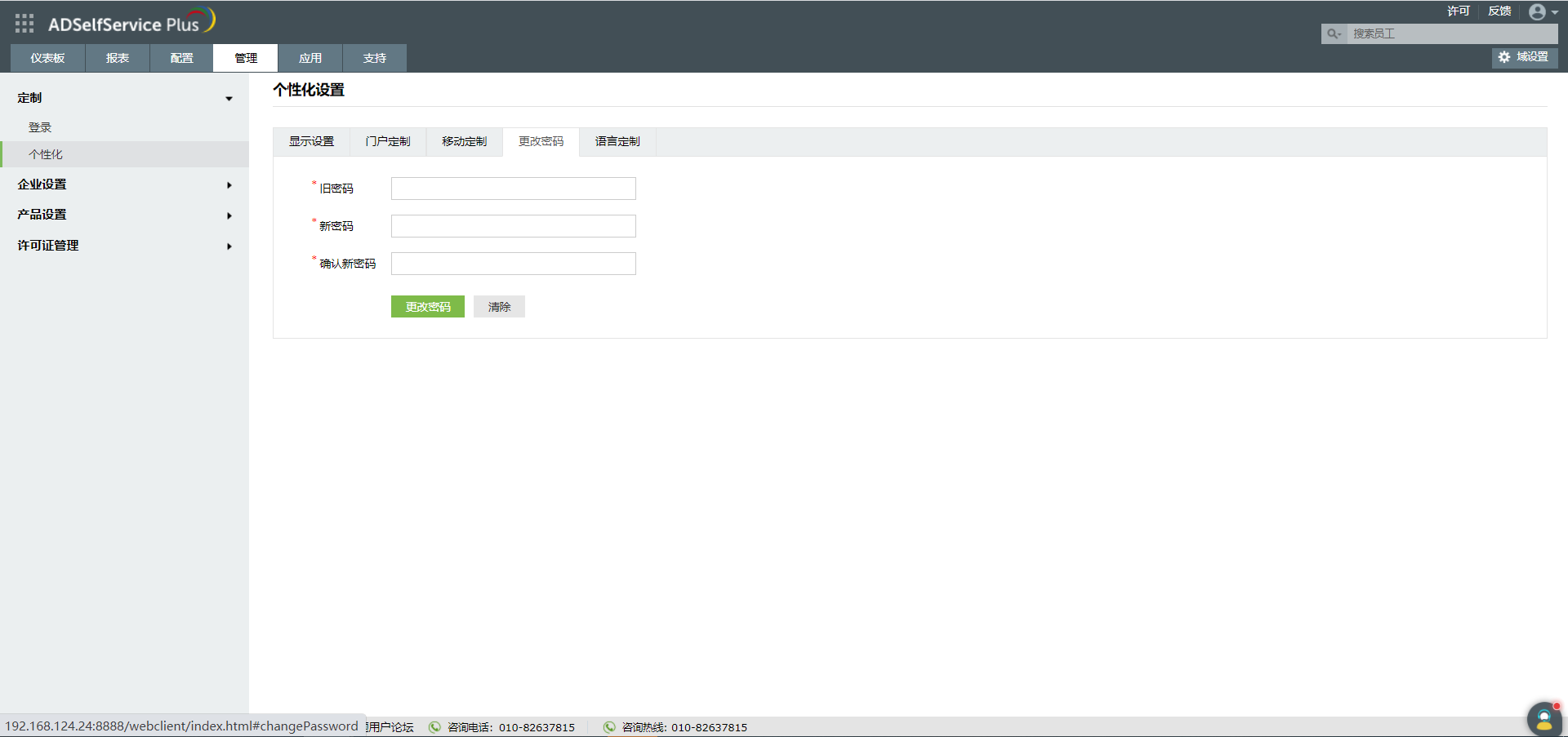Image resolution: width=1568 pixels, height=737 pixels.
Task: Open the live chat support agent icon
Action: (x=1544, y=719)
